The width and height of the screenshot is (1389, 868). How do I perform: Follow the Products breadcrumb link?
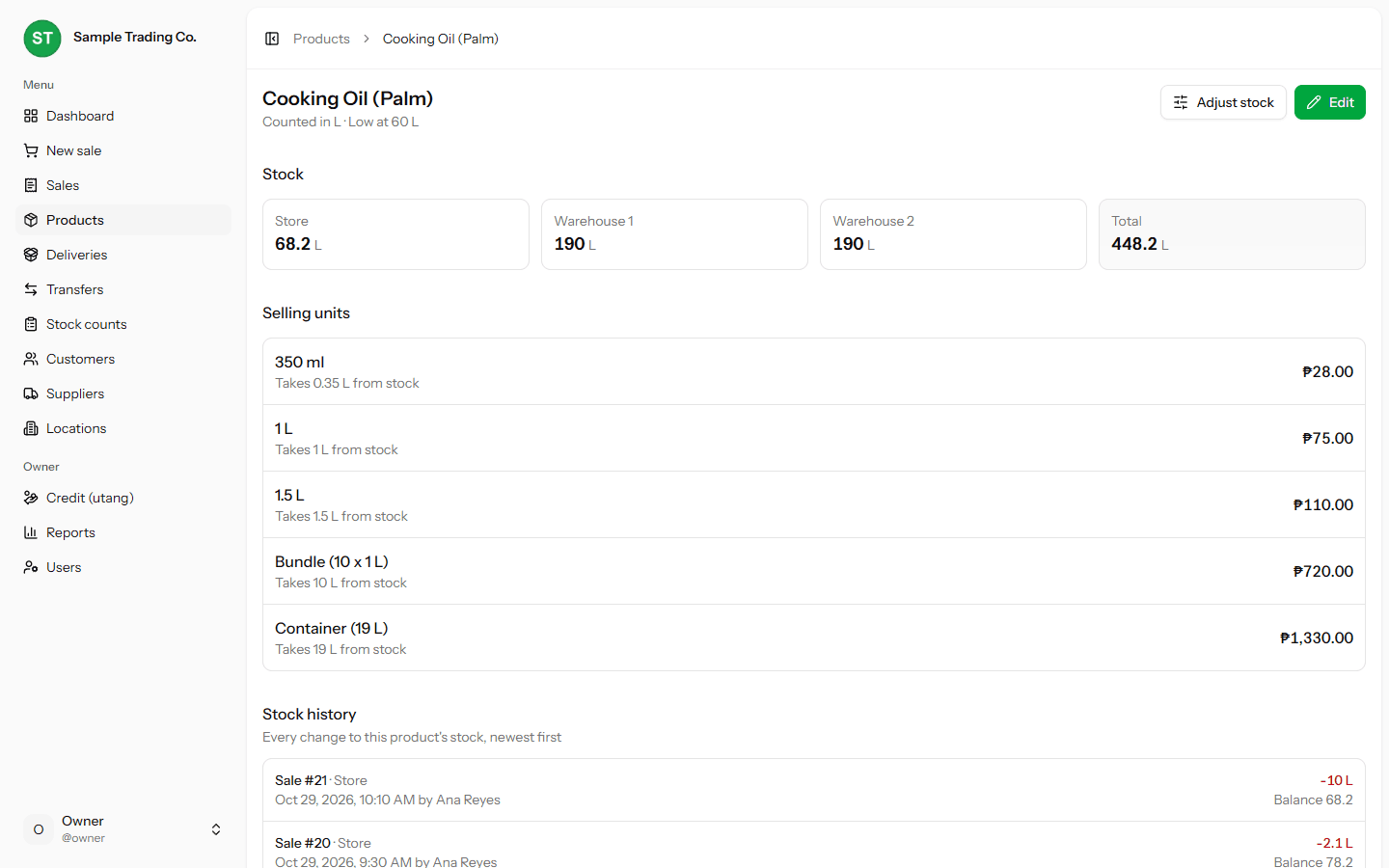[x=321, y=39]
